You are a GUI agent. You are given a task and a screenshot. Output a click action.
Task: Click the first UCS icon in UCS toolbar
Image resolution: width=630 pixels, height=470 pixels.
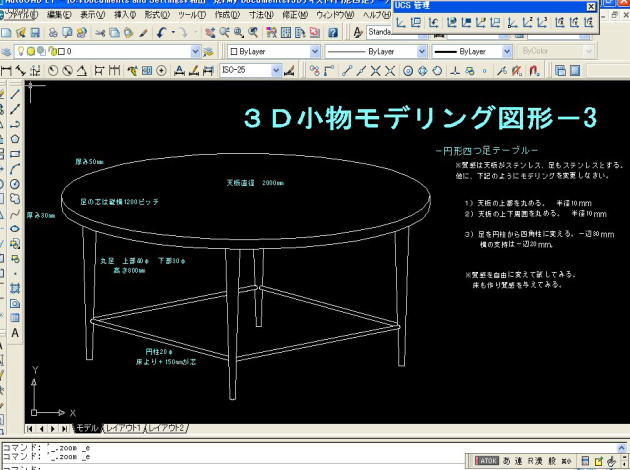[x=400, y=22]
